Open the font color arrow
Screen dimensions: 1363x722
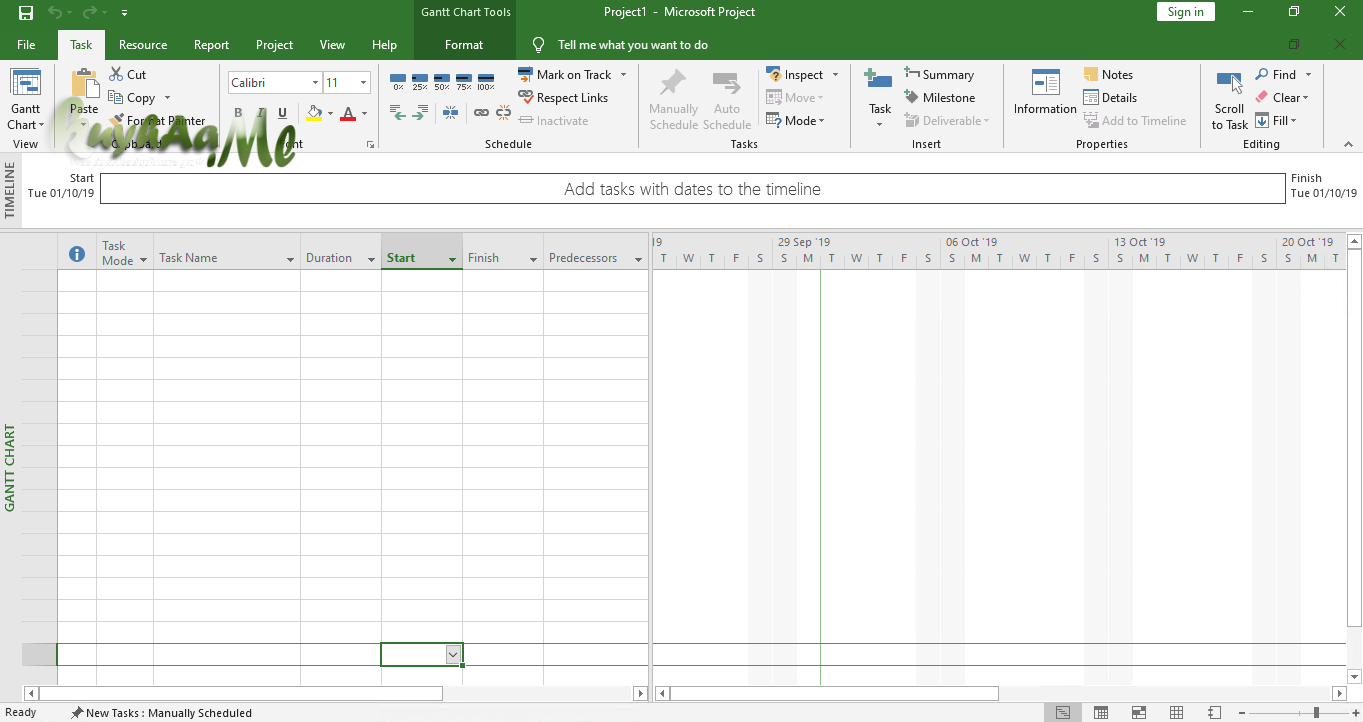pos(364,113)
